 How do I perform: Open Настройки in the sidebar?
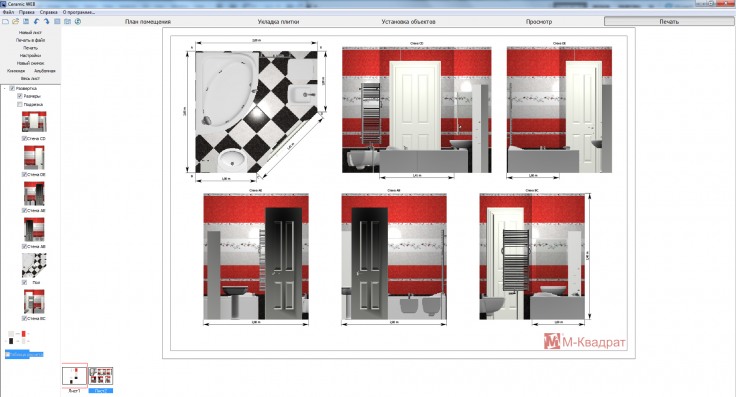[31, 55]
